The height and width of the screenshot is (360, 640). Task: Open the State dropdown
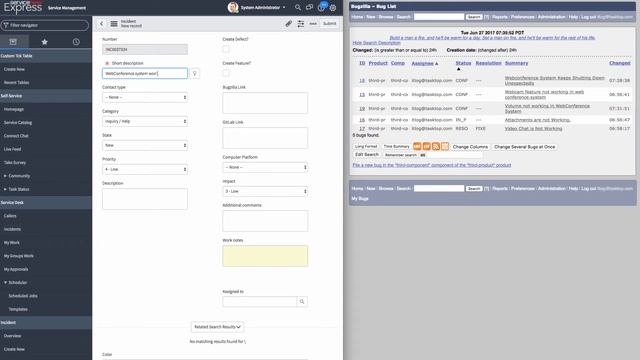145,145
